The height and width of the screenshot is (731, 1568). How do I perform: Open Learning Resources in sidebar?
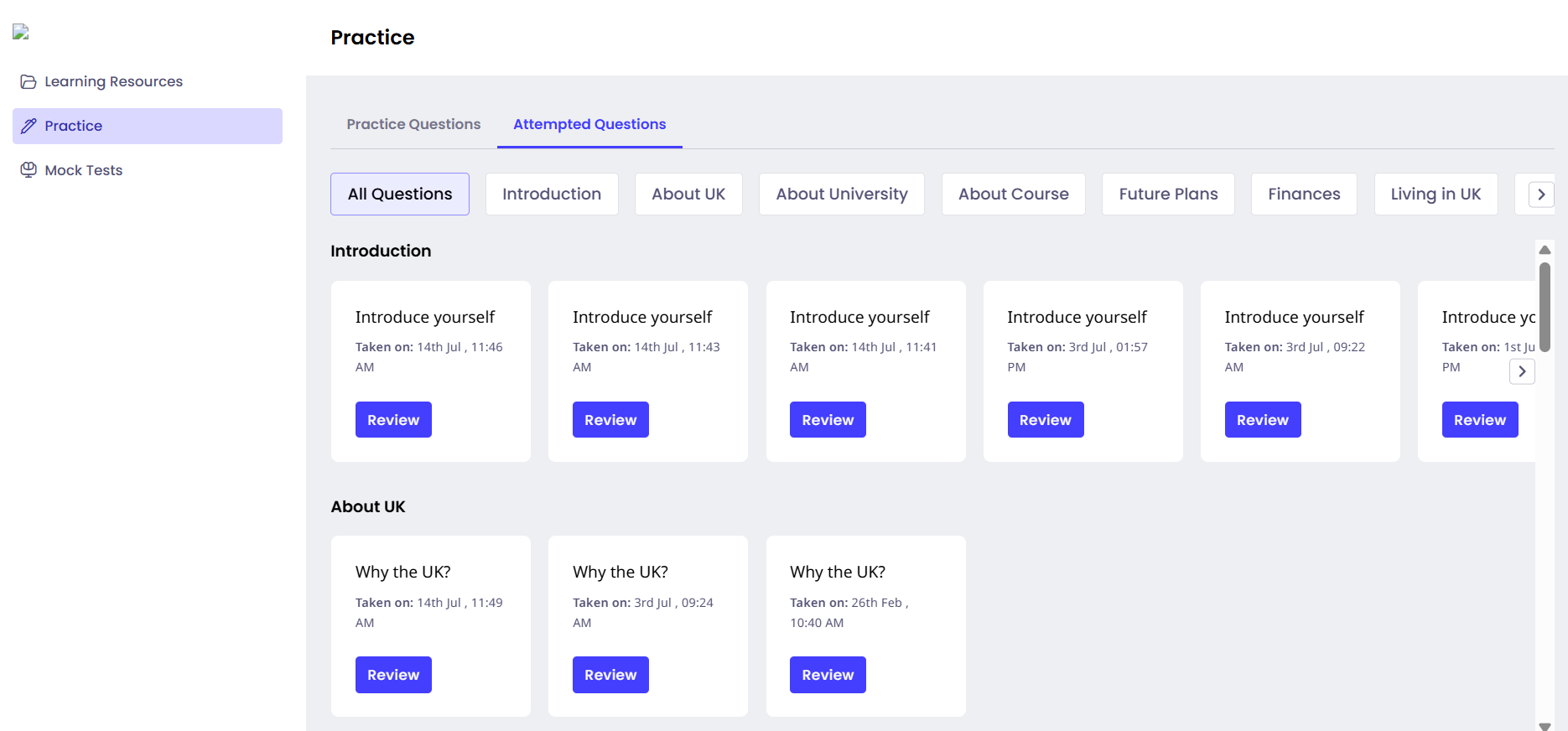tap(148, 81)
